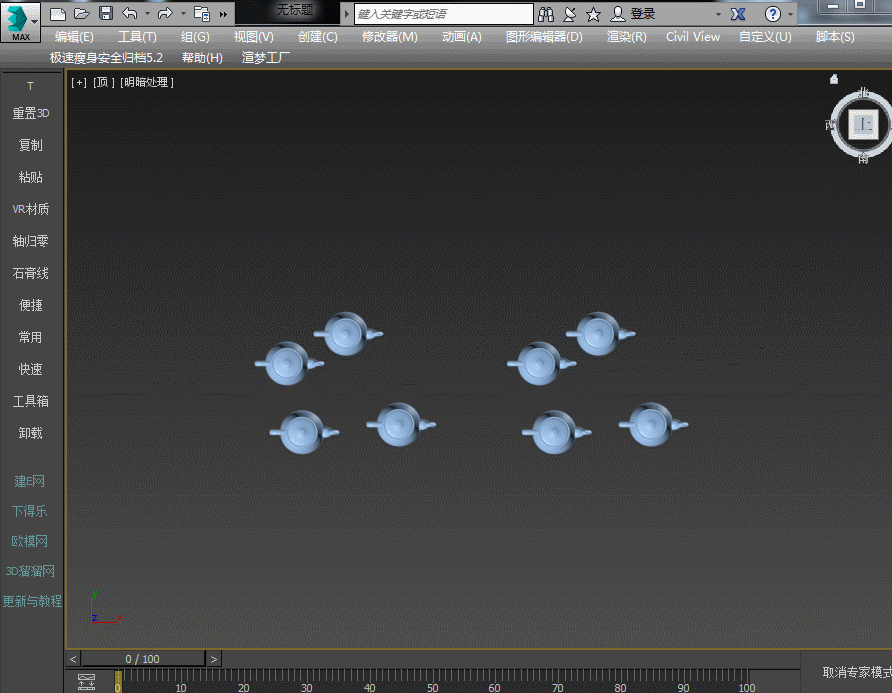
Task: Click the star favorites icon
Action: (x=593, y=14)
